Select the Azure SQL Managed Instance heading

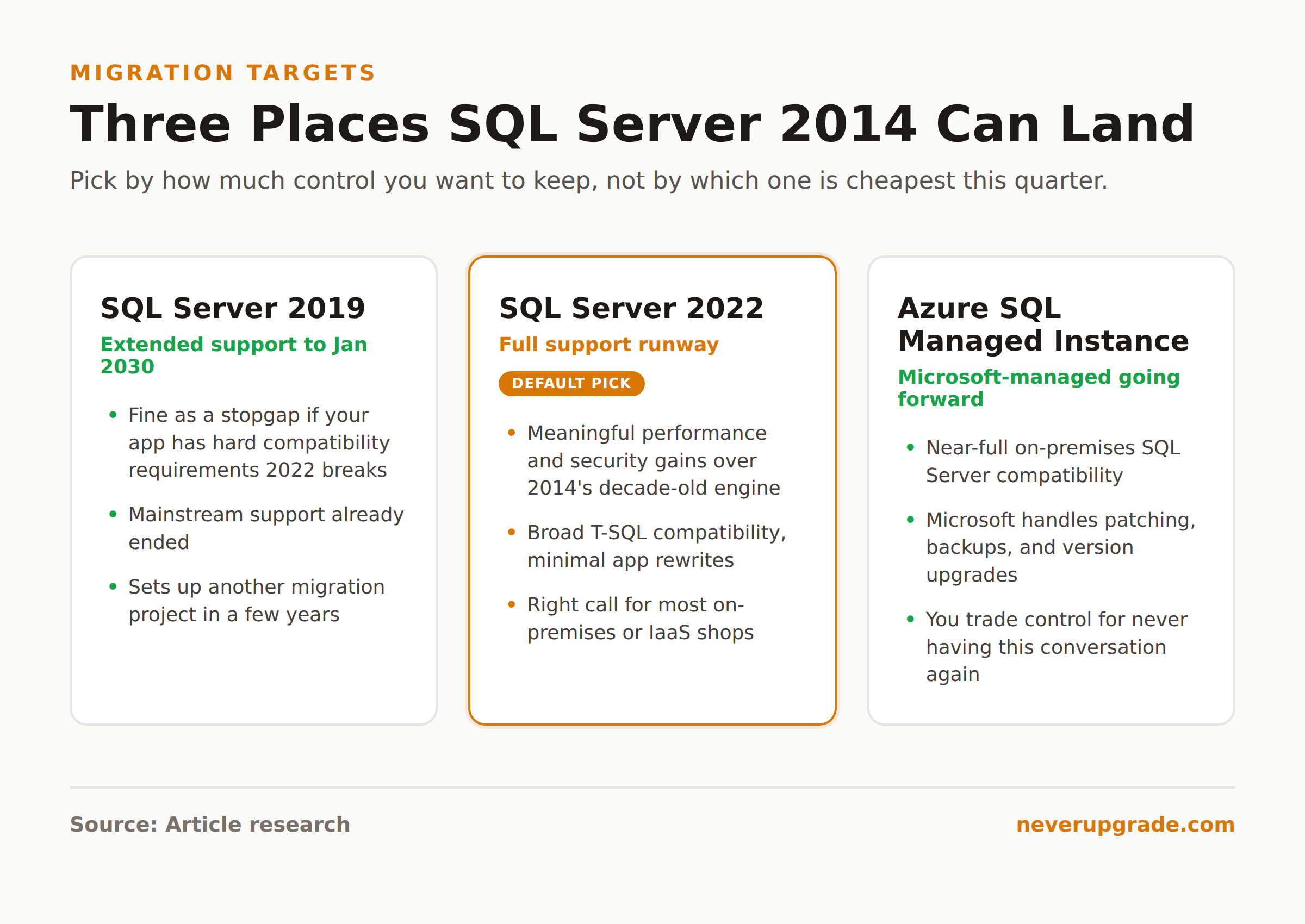point(1043,324)
